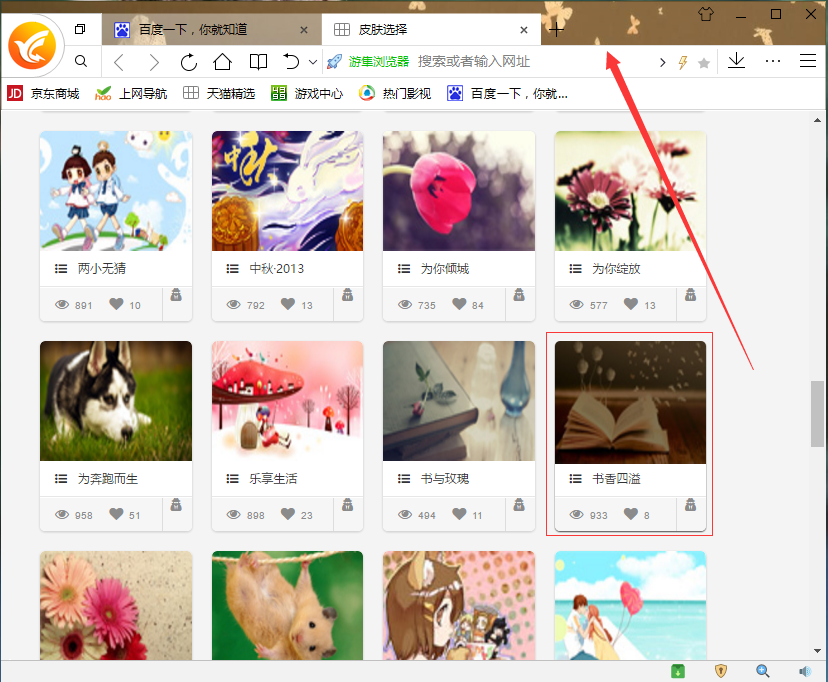Click the zoom magnifier in status bar
The height and width of the screenshot is (682, 828).
coord(763,671)
